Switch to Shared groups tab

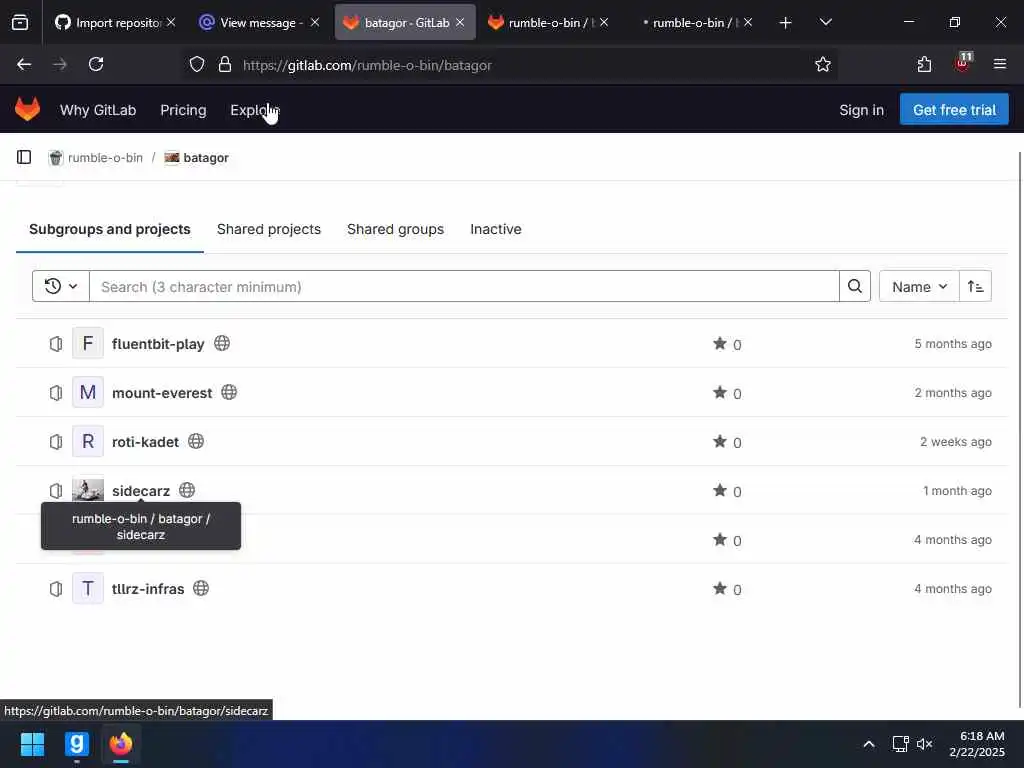[x=395, y=229]
